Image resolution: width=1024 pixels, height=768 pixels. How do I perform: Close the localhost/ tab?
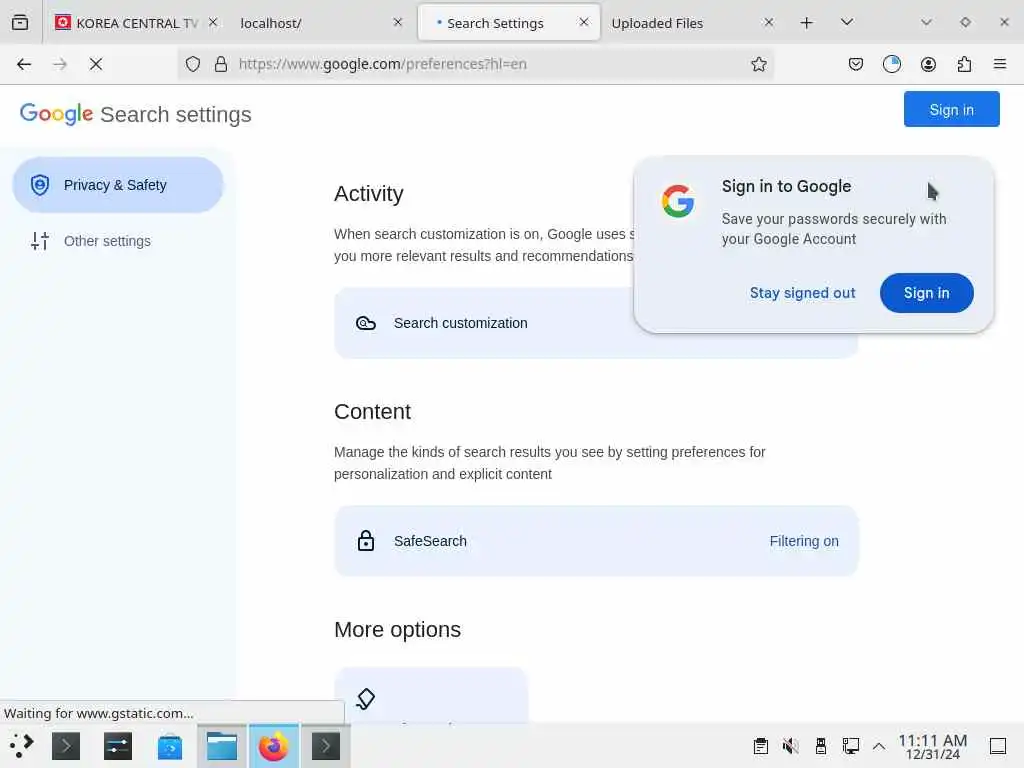(398, 22)
